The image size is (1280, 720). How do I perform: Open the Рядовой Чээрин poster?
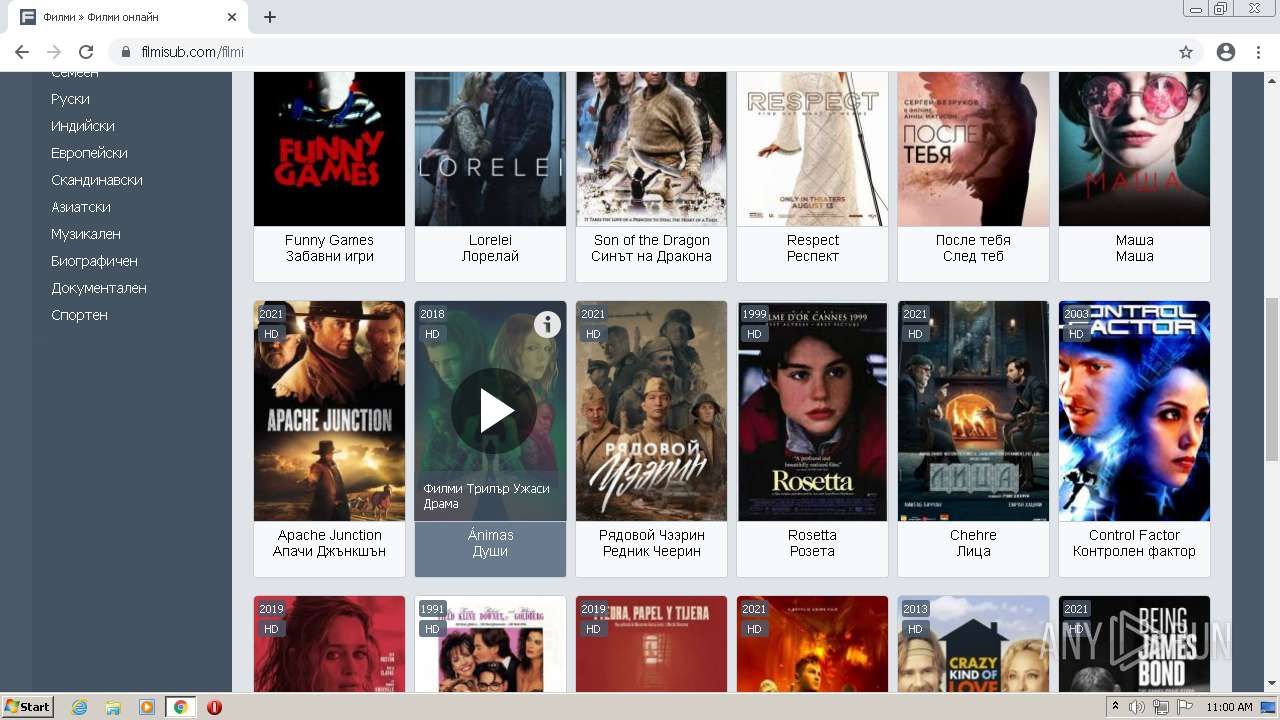pos(651,411)
